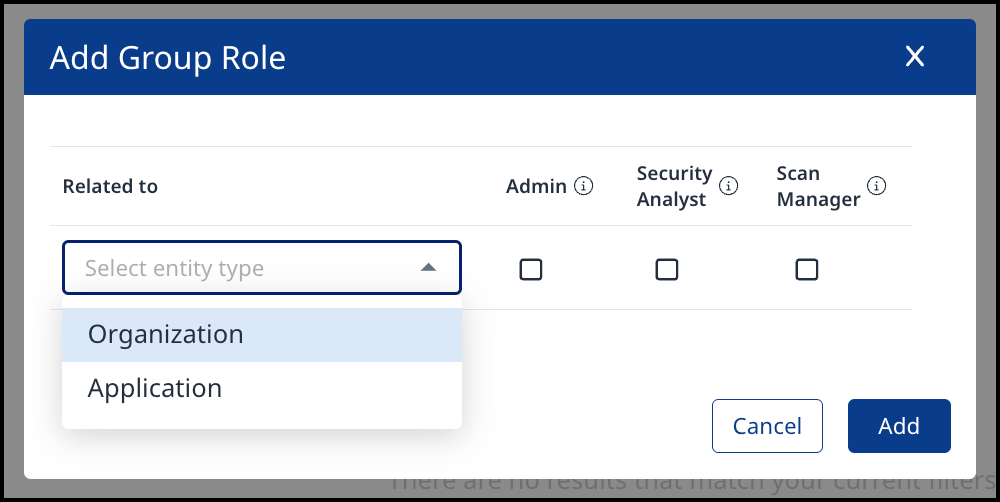The height and width of the screenshot is (502, 1000).
Task: Tick the Security Analyst checkbox
Action: [x=666, y=269]
